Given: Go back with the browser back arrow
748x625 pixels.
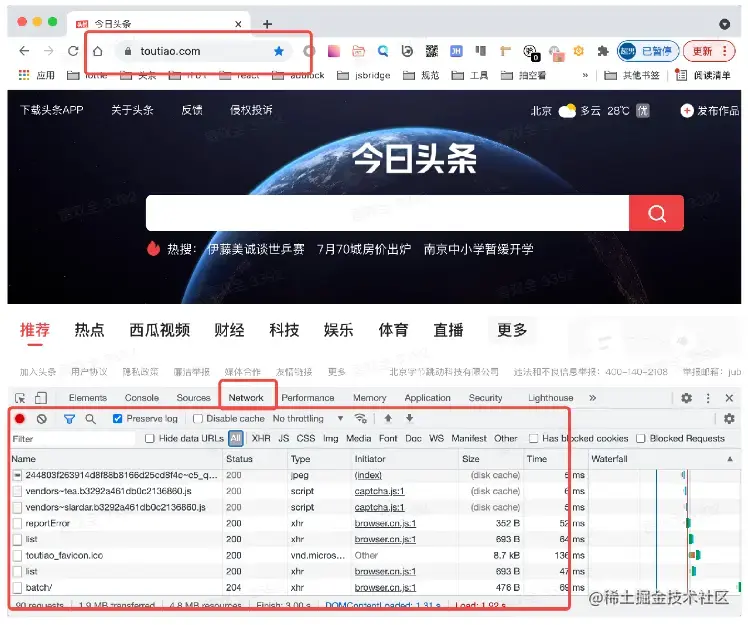Looking at the screenshot, I should pos(24,51).
